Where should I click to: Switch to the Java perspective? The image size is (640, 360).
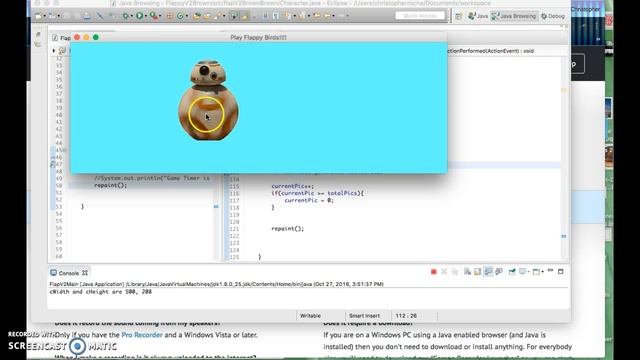click(x=478, y=16)
